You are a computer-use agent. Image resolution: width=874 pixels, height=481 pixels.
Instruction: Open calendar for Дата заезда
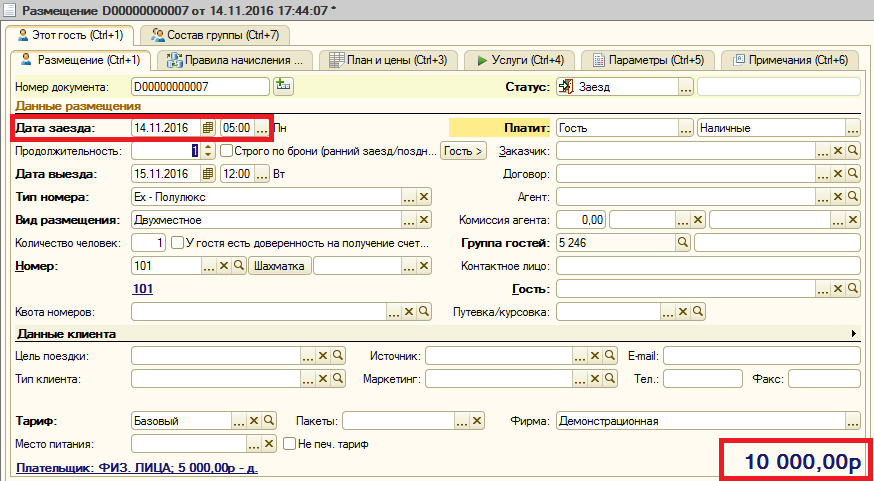207,128
